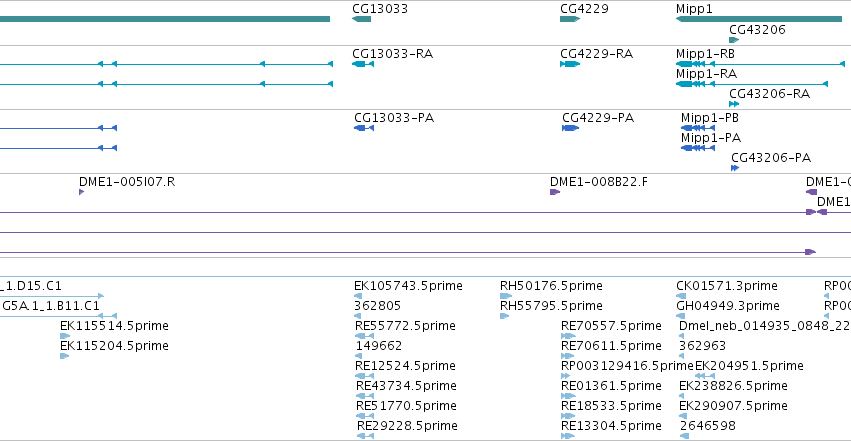The width and height of the screenshot is (851, 441).
Task: Select the CK01571.3prime EST feature
Action: click(681, 296)
